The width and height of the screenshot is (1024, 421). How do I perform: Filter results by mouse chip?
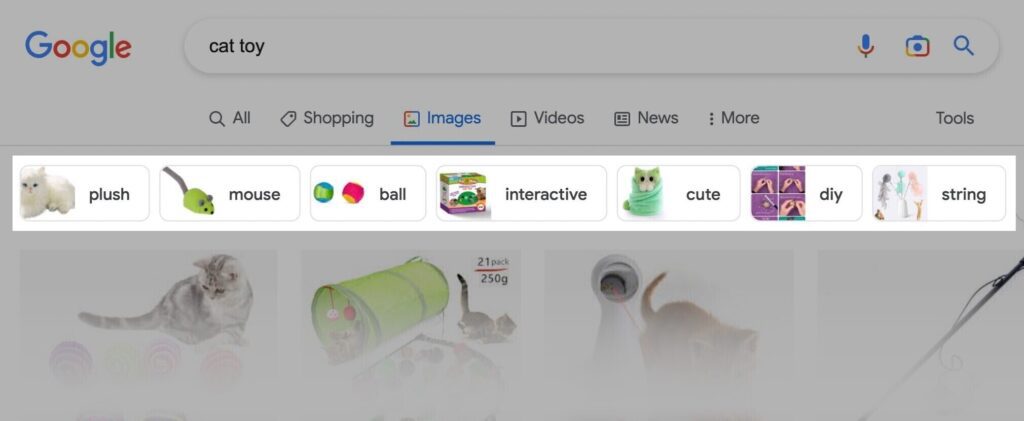point(230,193)
